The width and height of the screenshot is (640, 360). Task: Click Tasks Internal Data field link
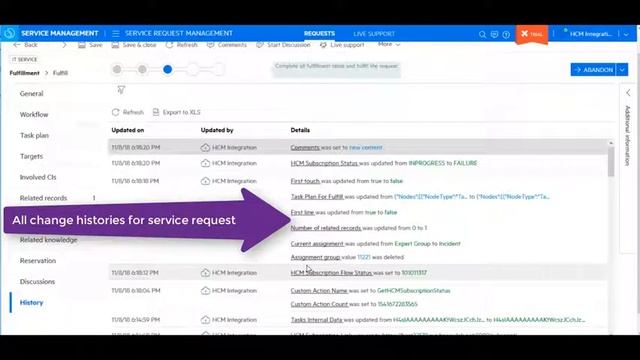click(316, 320)
